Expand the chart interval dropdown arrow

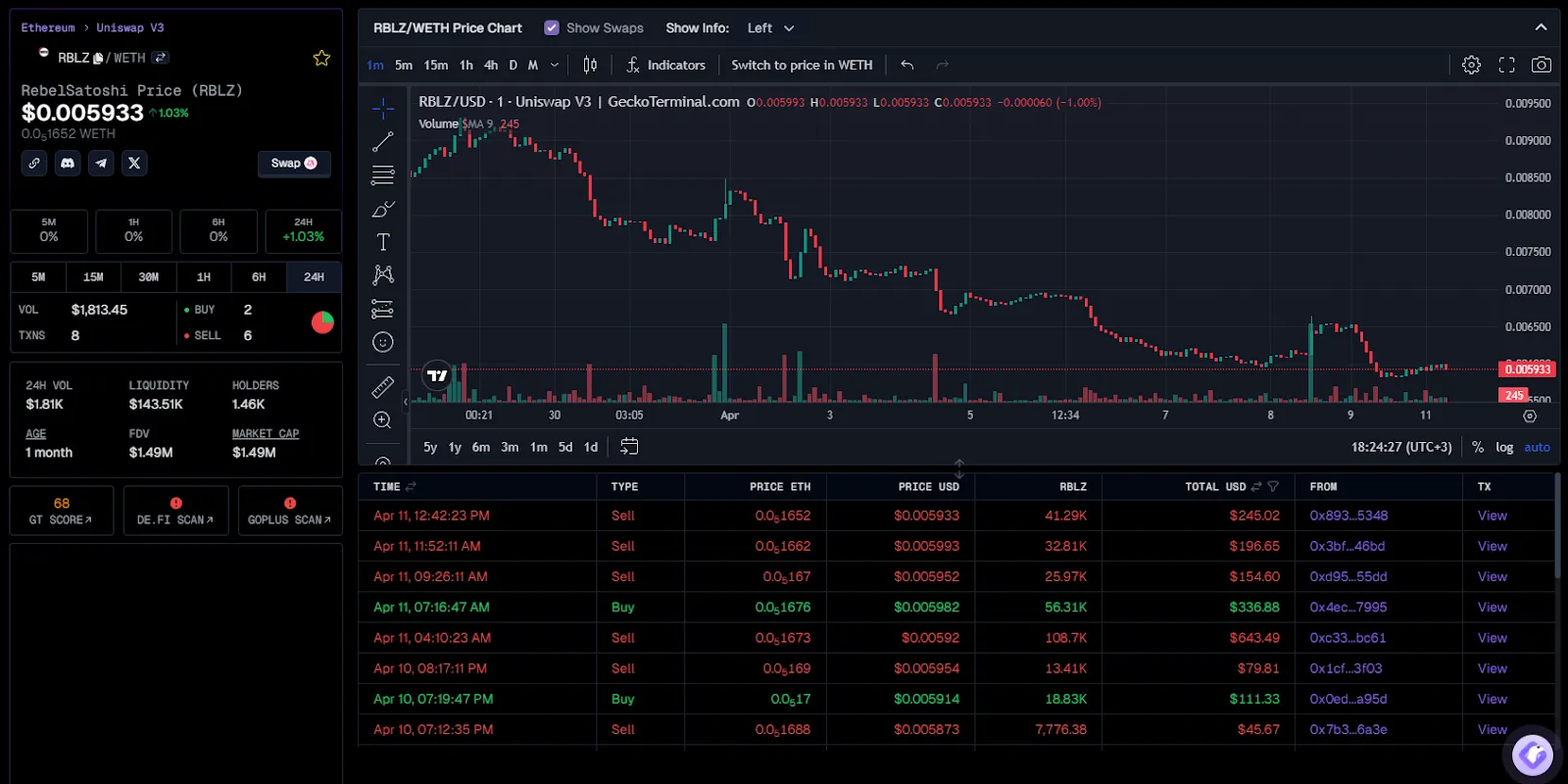coord(555,65)
